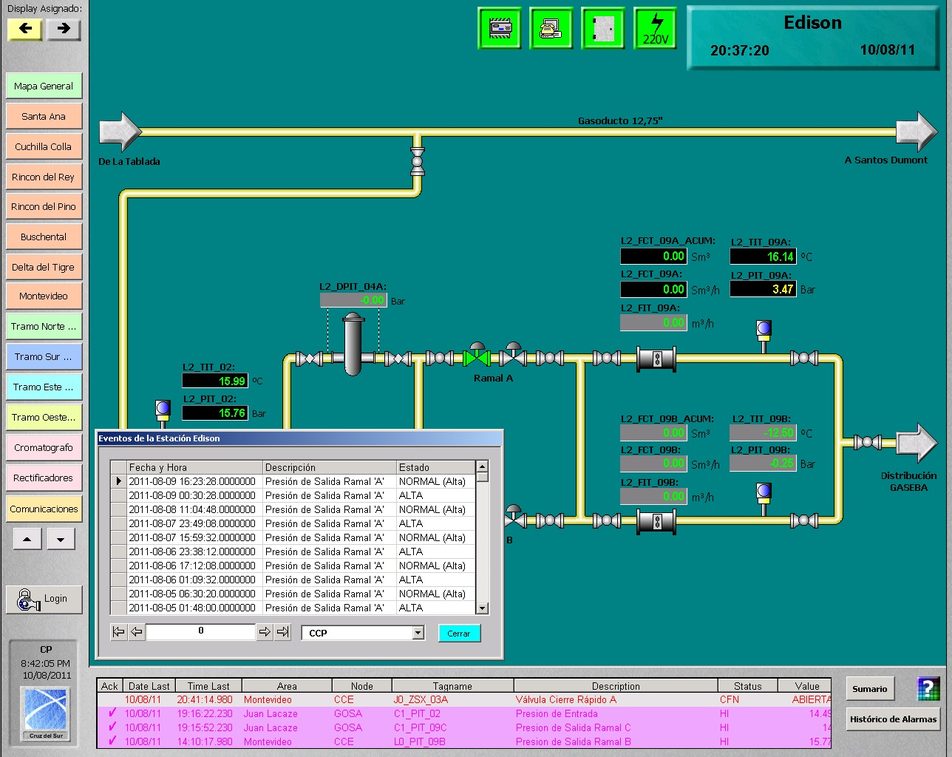The width and height of the screenshot is (952, 757).
Task: Select alarm row L0_PIT_09B
Action: (x=464, y=741)
